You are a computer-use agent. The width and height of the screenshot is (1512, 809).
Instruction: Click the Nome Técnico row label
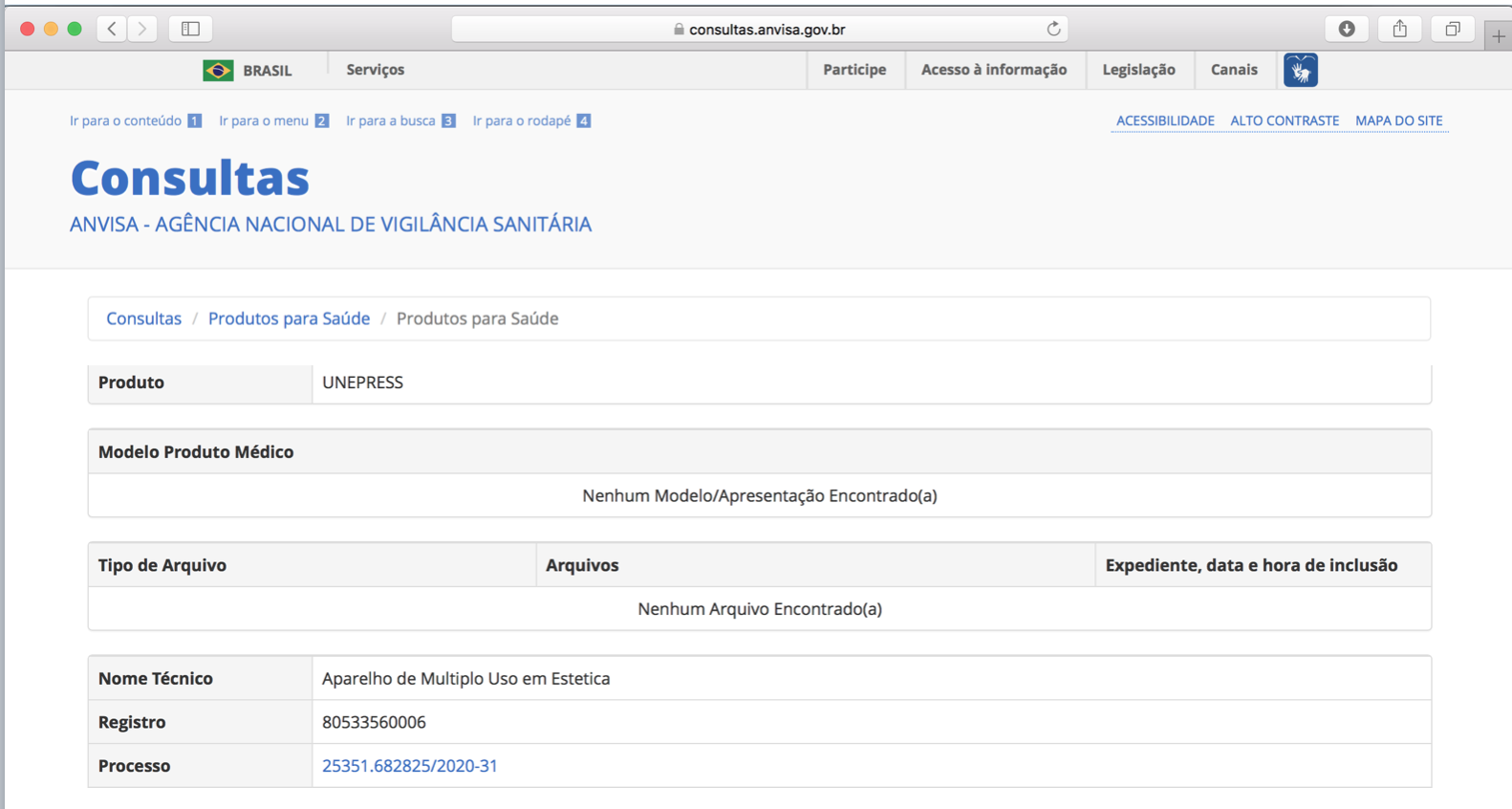156,678
